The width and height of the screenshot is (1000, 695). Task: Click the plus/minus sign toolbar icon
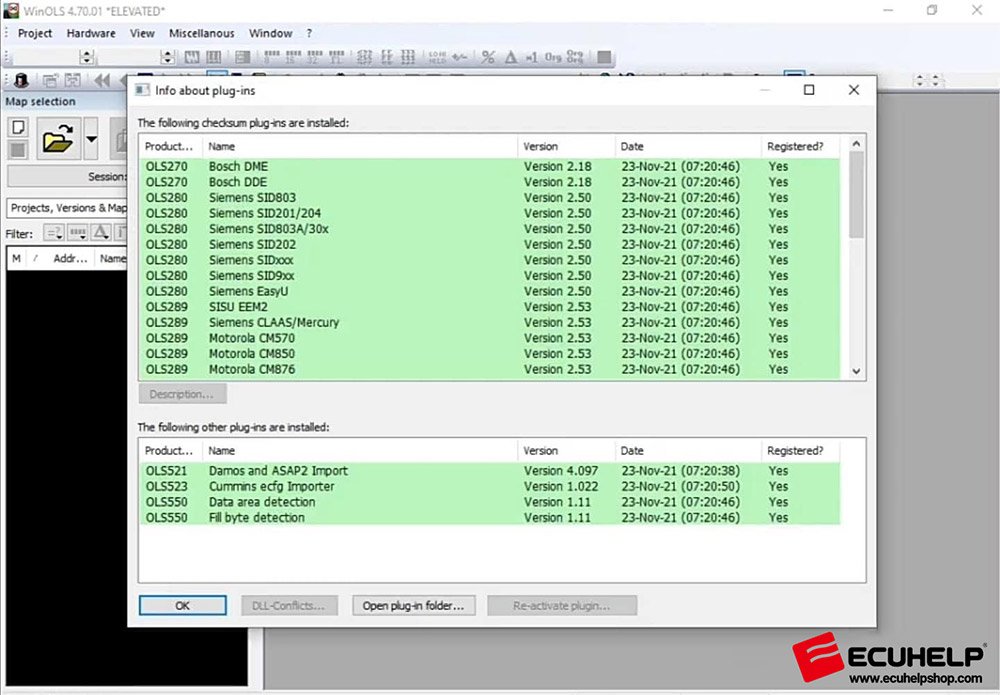(459, 57)
